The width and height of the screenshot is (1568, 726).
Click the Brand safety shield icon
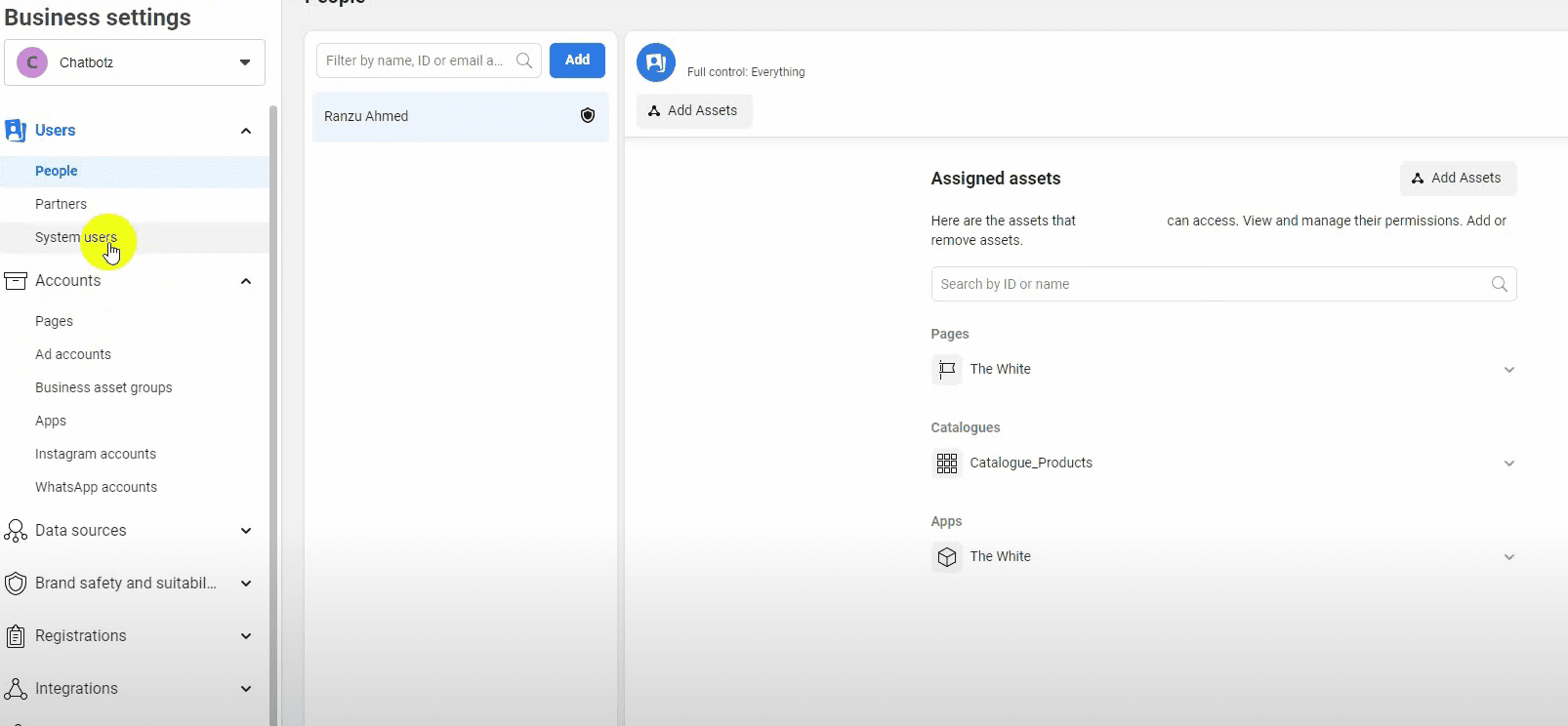16,584
